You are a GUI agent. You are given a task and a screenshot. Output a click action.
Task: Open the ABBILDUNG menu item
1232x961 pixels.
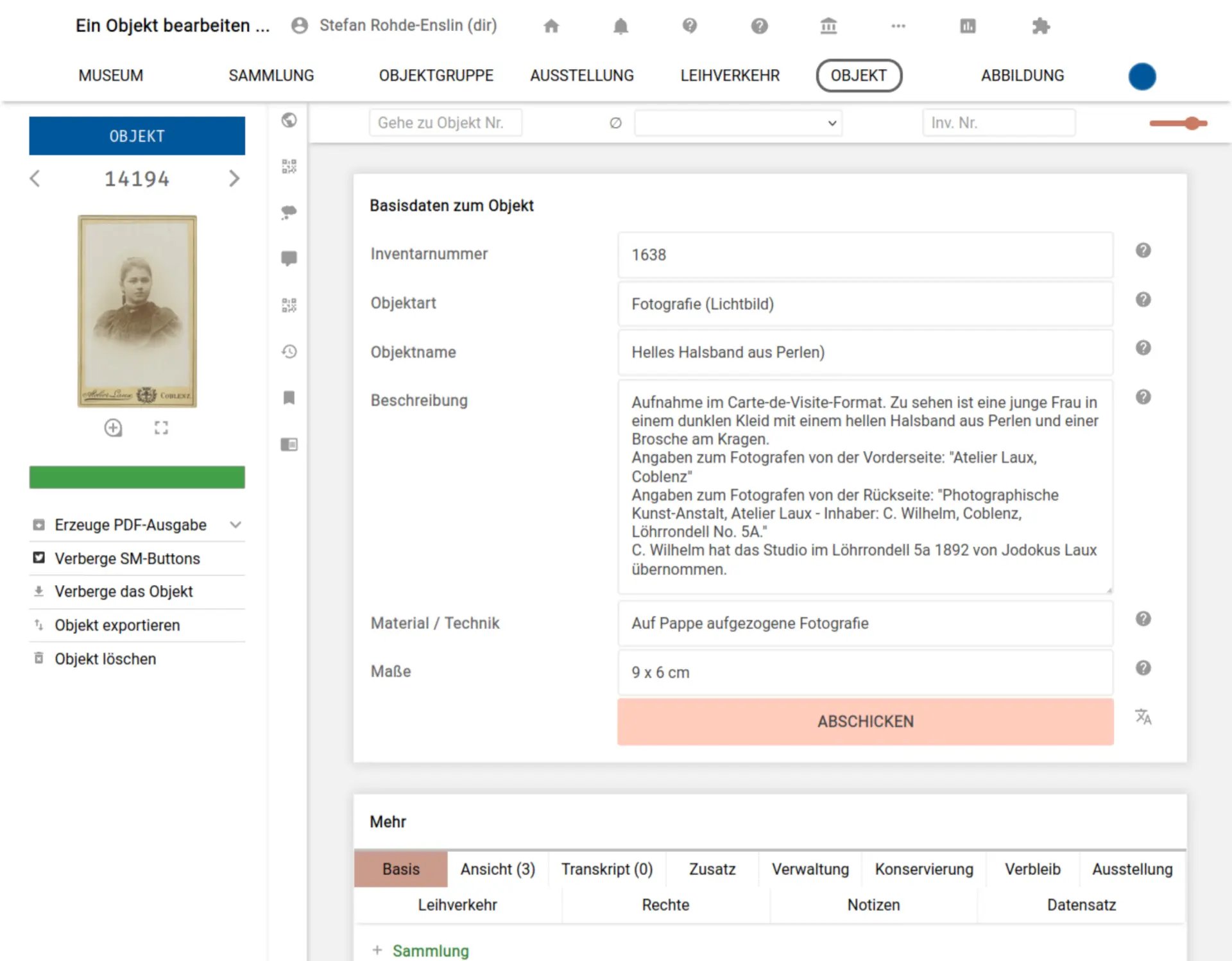[x=1022, y=76]
